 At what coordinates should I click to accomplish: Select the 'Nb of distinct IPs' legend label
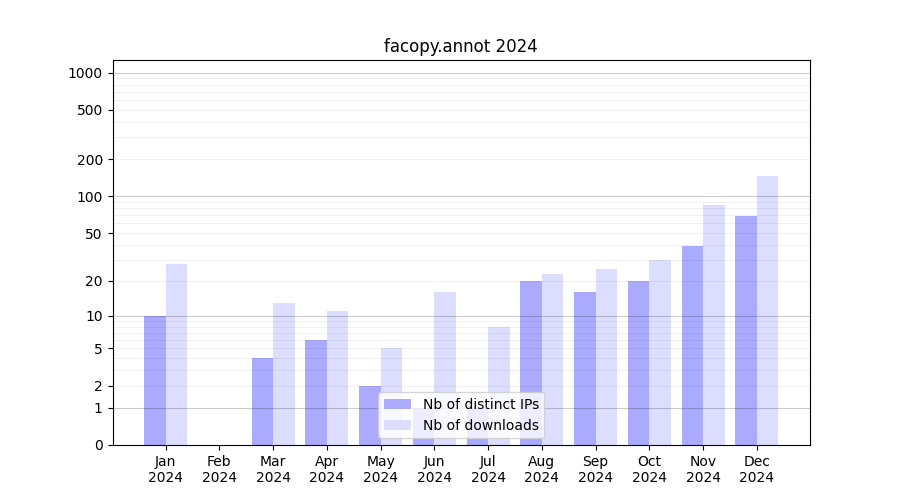tap(480, 404)
